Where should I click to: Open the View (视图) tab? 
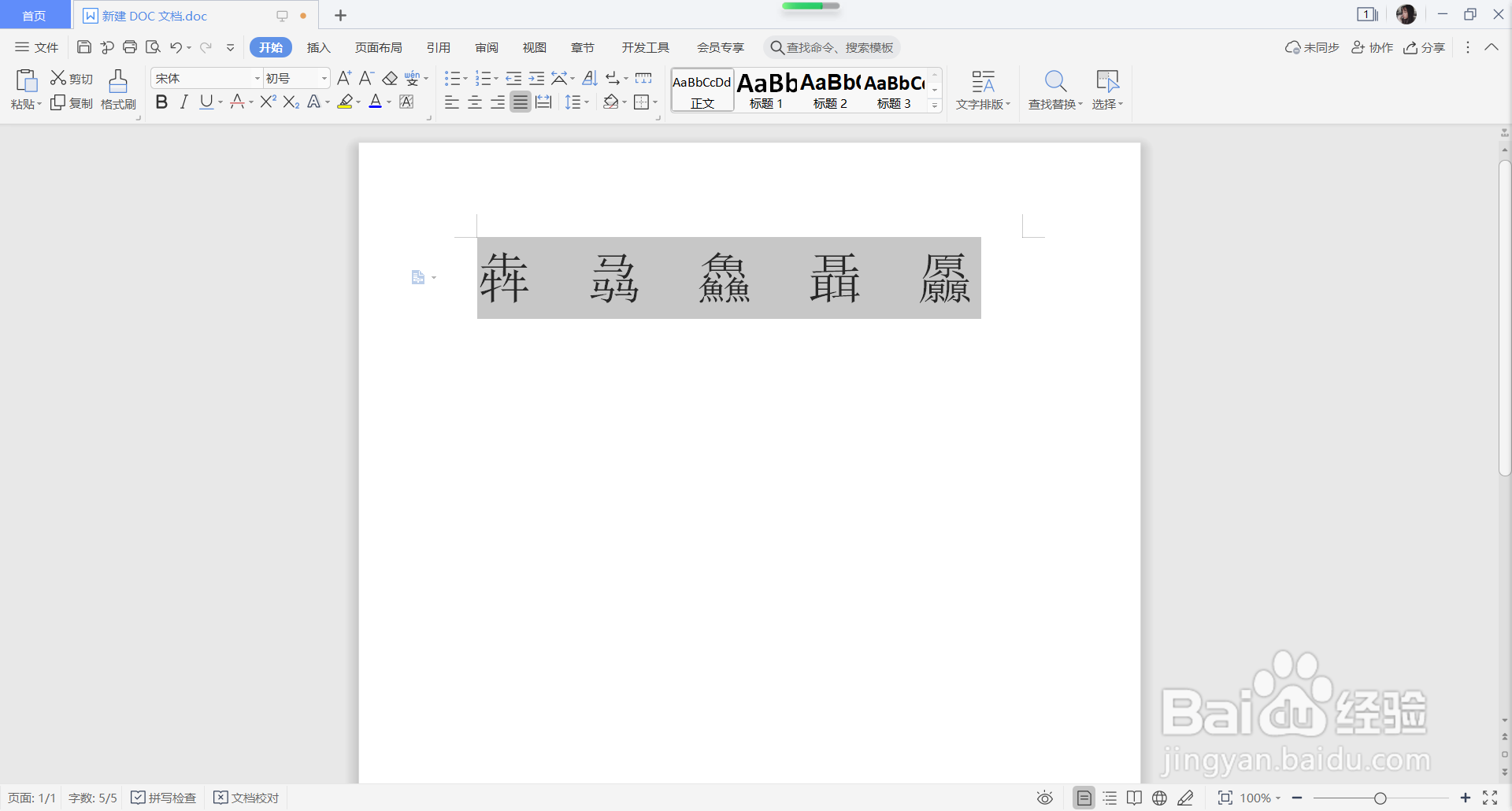(535, 47)
